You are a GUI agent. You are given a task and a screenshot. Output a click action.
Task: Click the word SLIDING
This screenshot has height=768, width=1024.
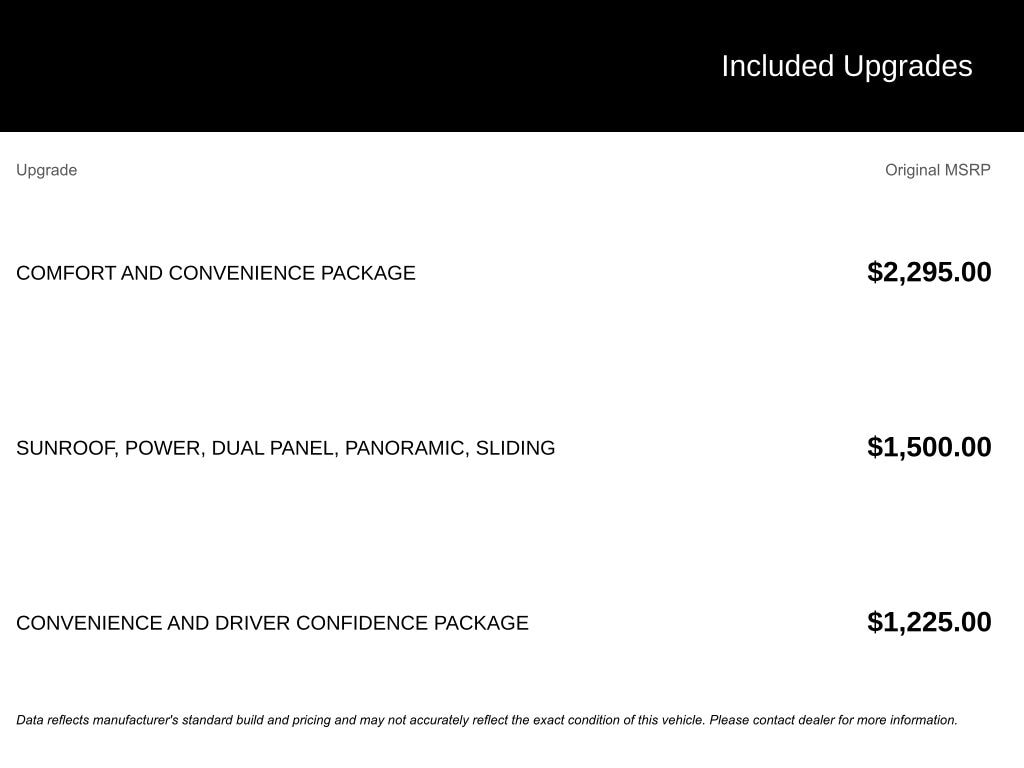point(515,448)
